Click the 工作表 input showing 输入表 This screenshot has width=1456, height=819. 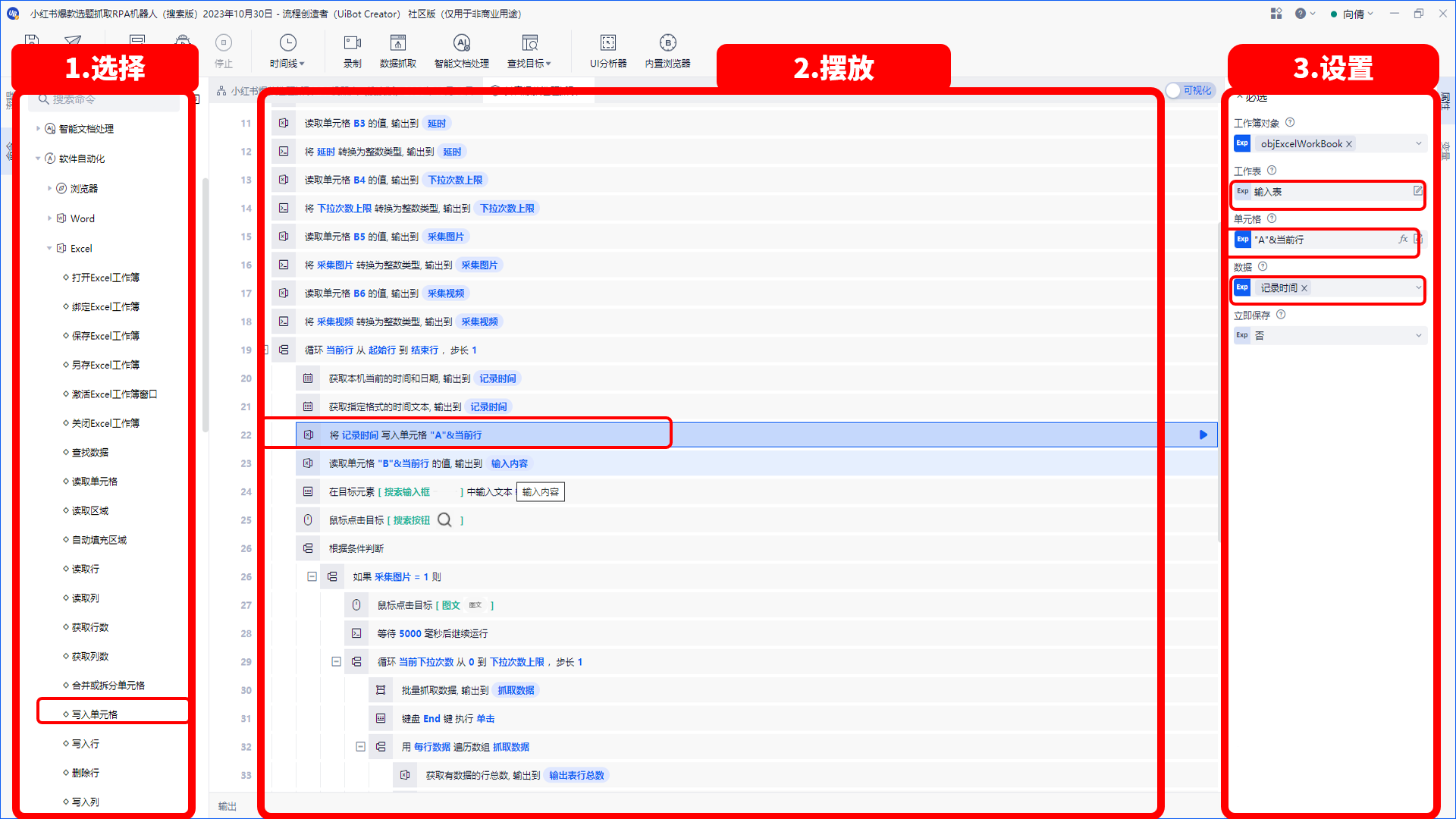pos(1331,192)
